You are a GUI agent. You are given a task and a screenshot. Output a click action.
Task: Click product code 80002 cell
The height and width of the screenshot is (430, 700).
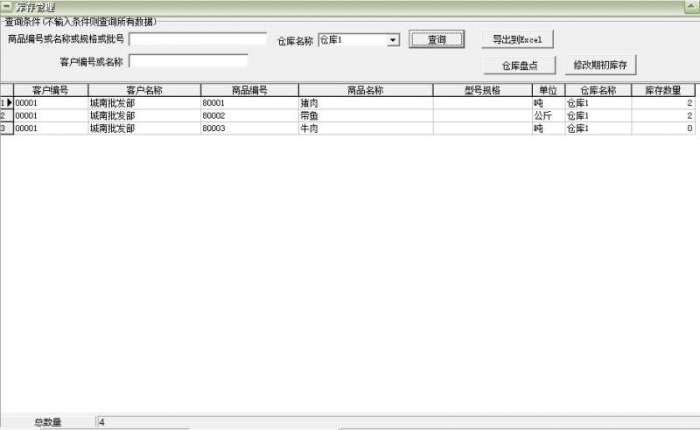click(x=250, y=116)
